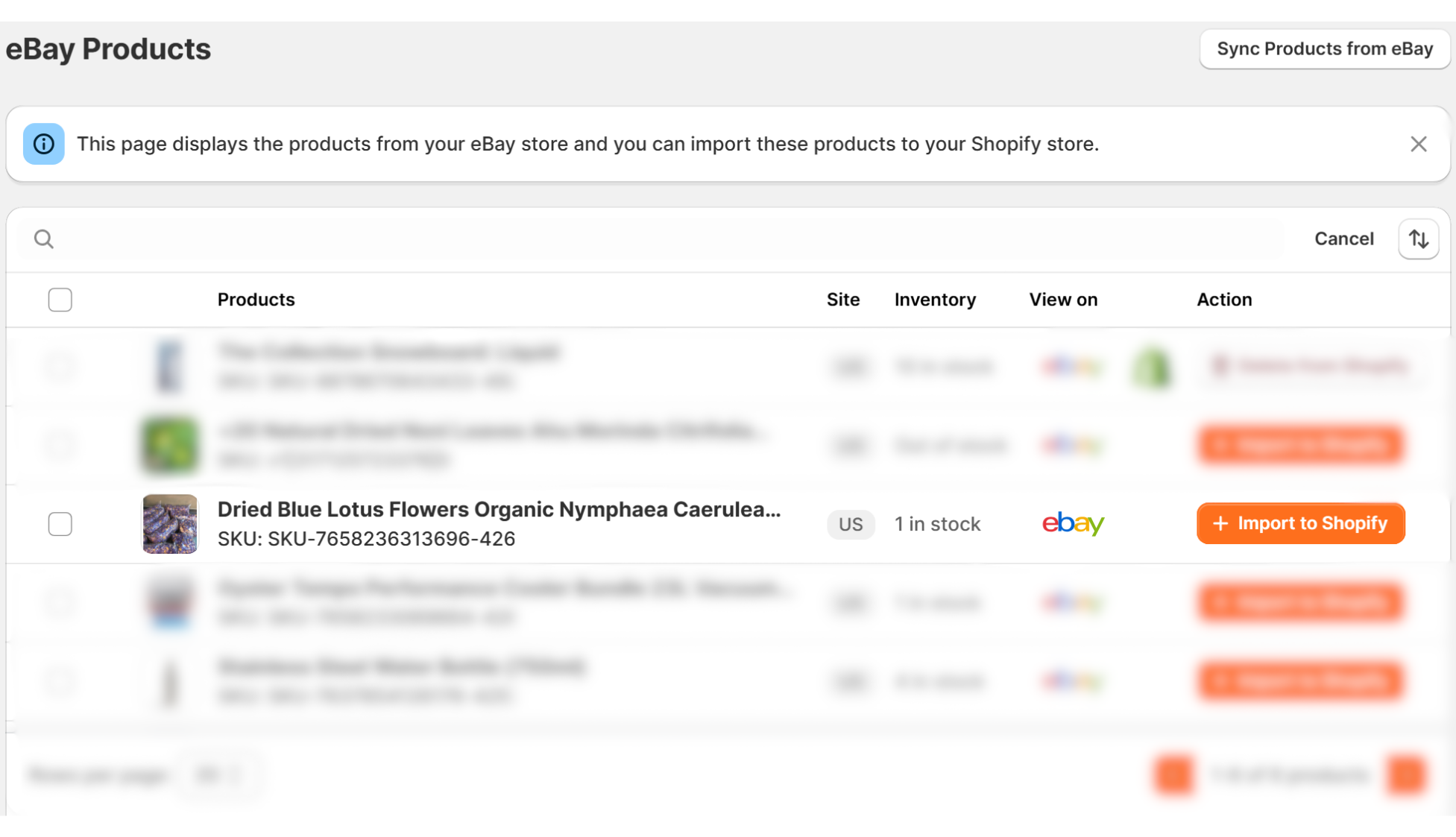Viewport: 1456px width, 837px height.
Task: Click the Dried Blue Lotus Flowers title
Action: (x=499, y=510)
